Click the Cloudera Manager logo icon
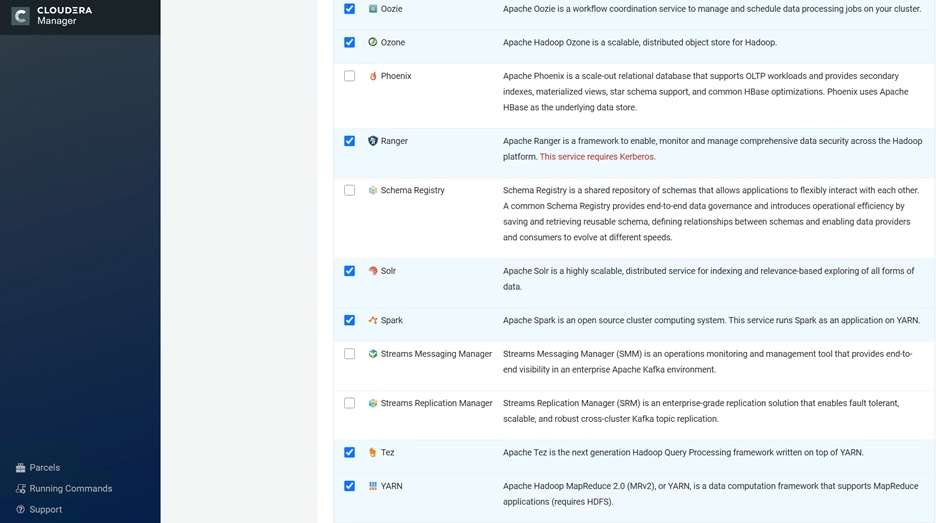Screen dimensions: 936x523 tap(20, 16)
